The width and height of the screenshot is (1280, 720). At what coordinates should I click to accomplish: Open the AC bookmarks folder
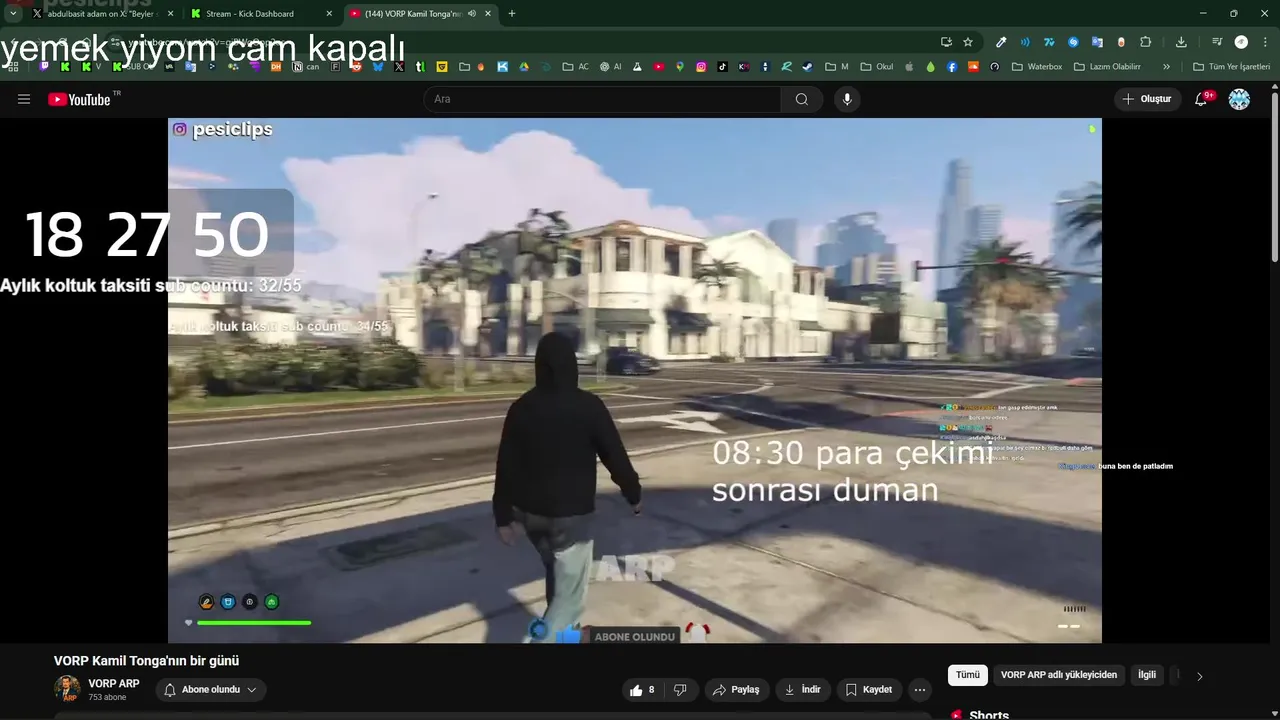pyautogui.click(x=575, y=67)
